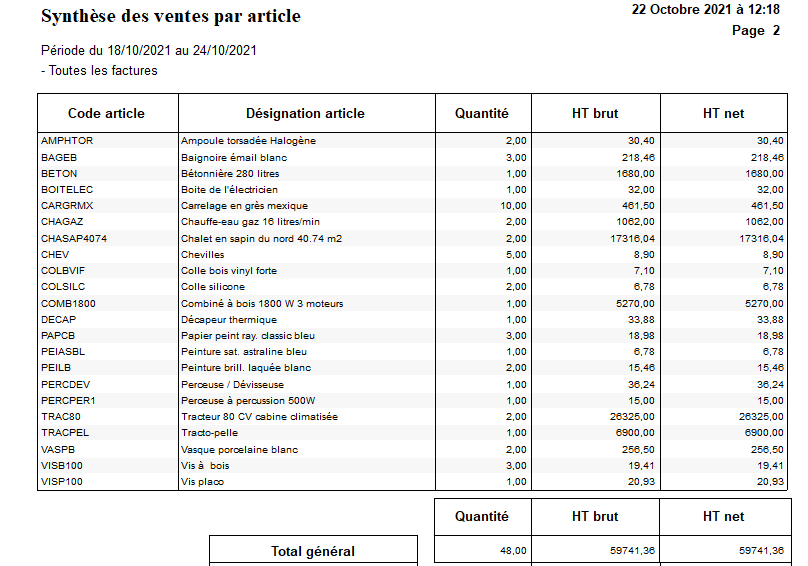
Task: Click the 'Désignation article' column header
Action: click(305, 113)
